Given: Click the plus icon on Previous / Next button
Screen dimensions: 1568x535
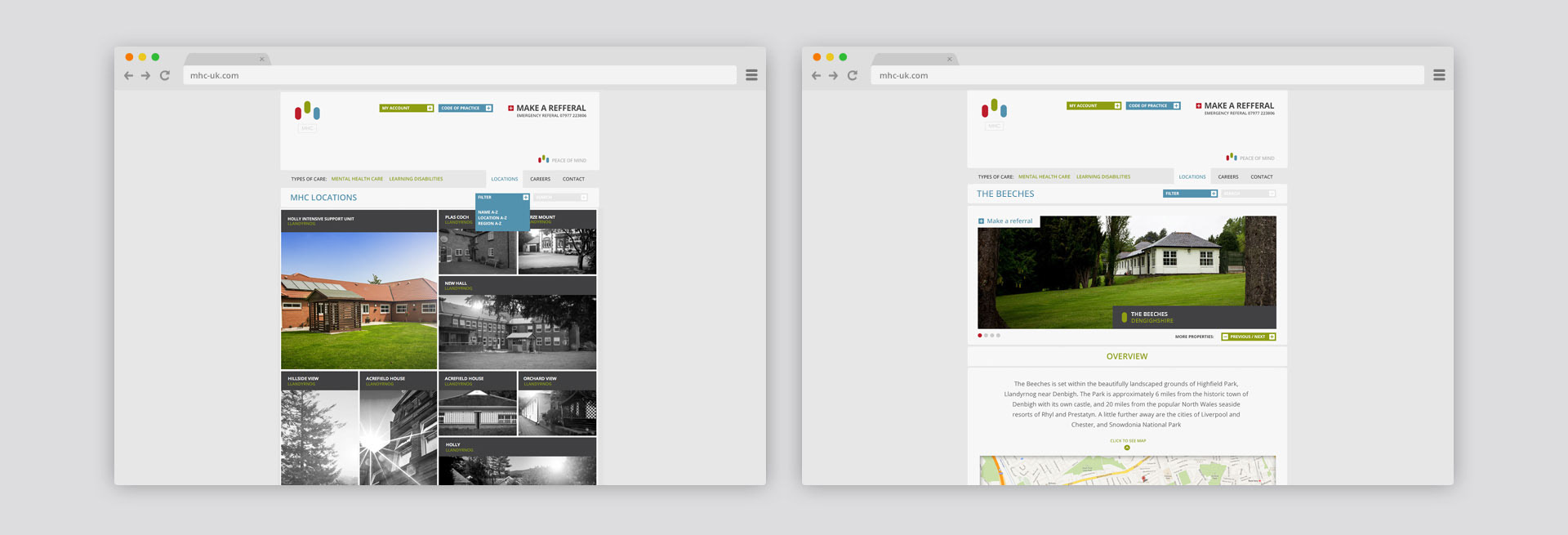Looking at the screenshot, I should pyautogui.click(x=1272, y=337).
